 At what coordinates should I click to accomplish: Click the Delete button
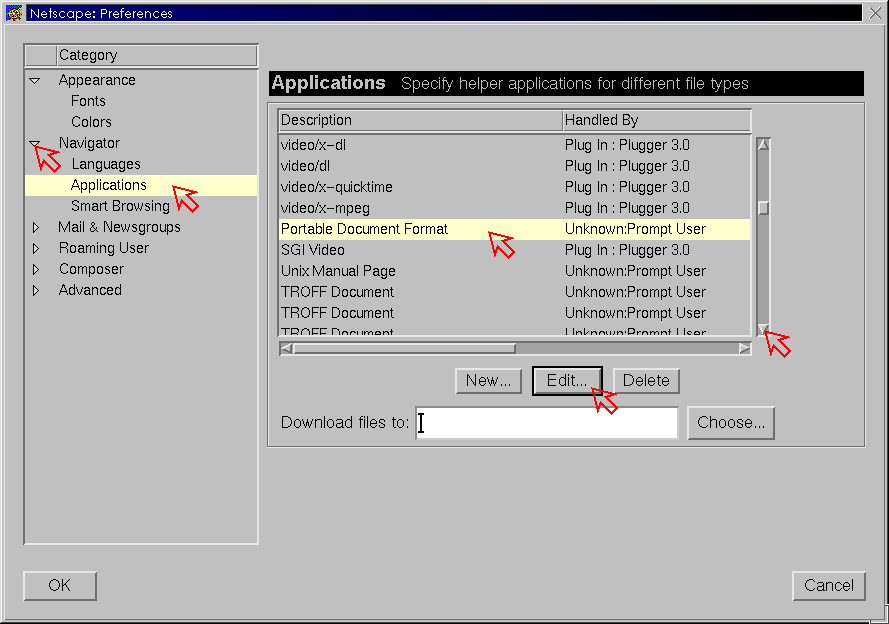click(x=646, y=381)
